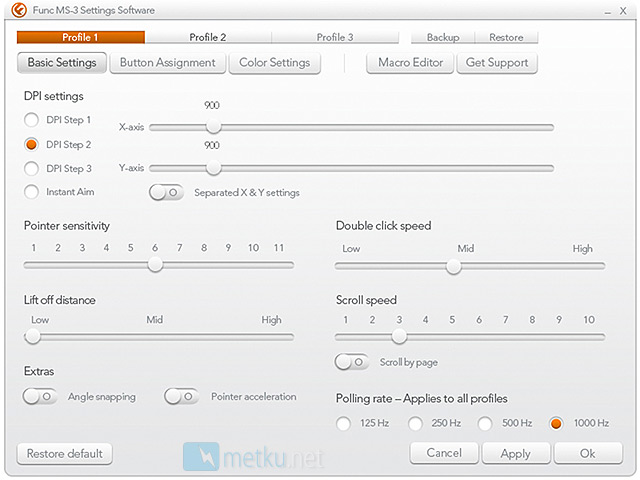Choose the 500 Hz polling rate

485,424
